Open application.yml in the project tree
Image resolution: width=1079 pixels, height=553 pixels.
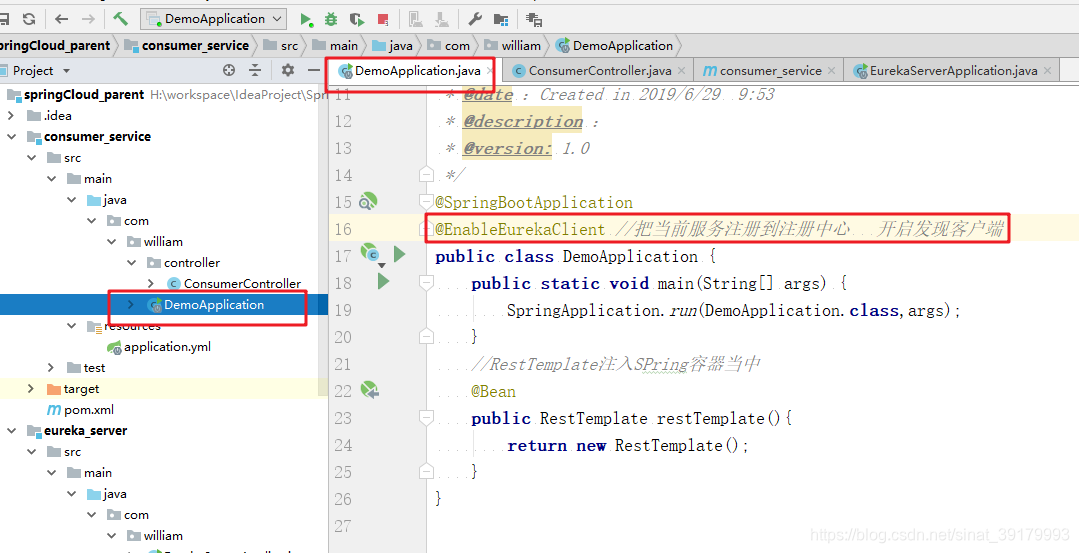[x=167, y=347]
